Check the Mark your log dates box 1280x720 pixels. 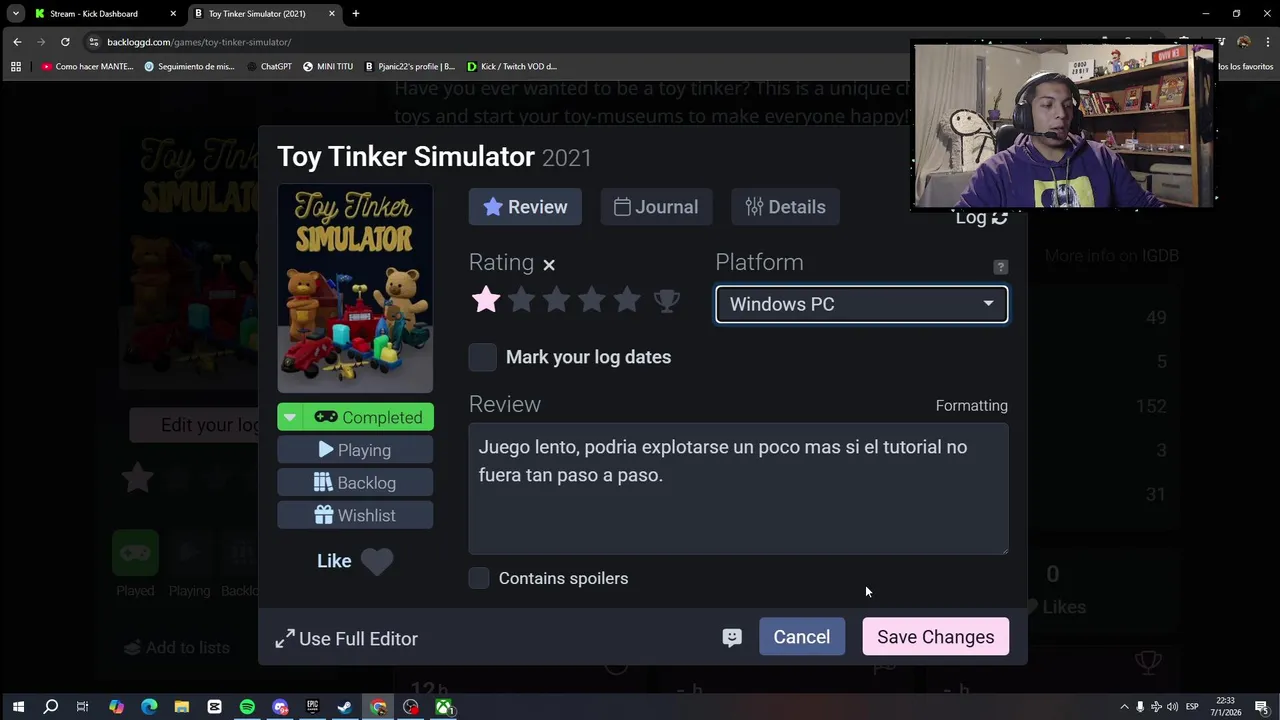coord(482,357)
